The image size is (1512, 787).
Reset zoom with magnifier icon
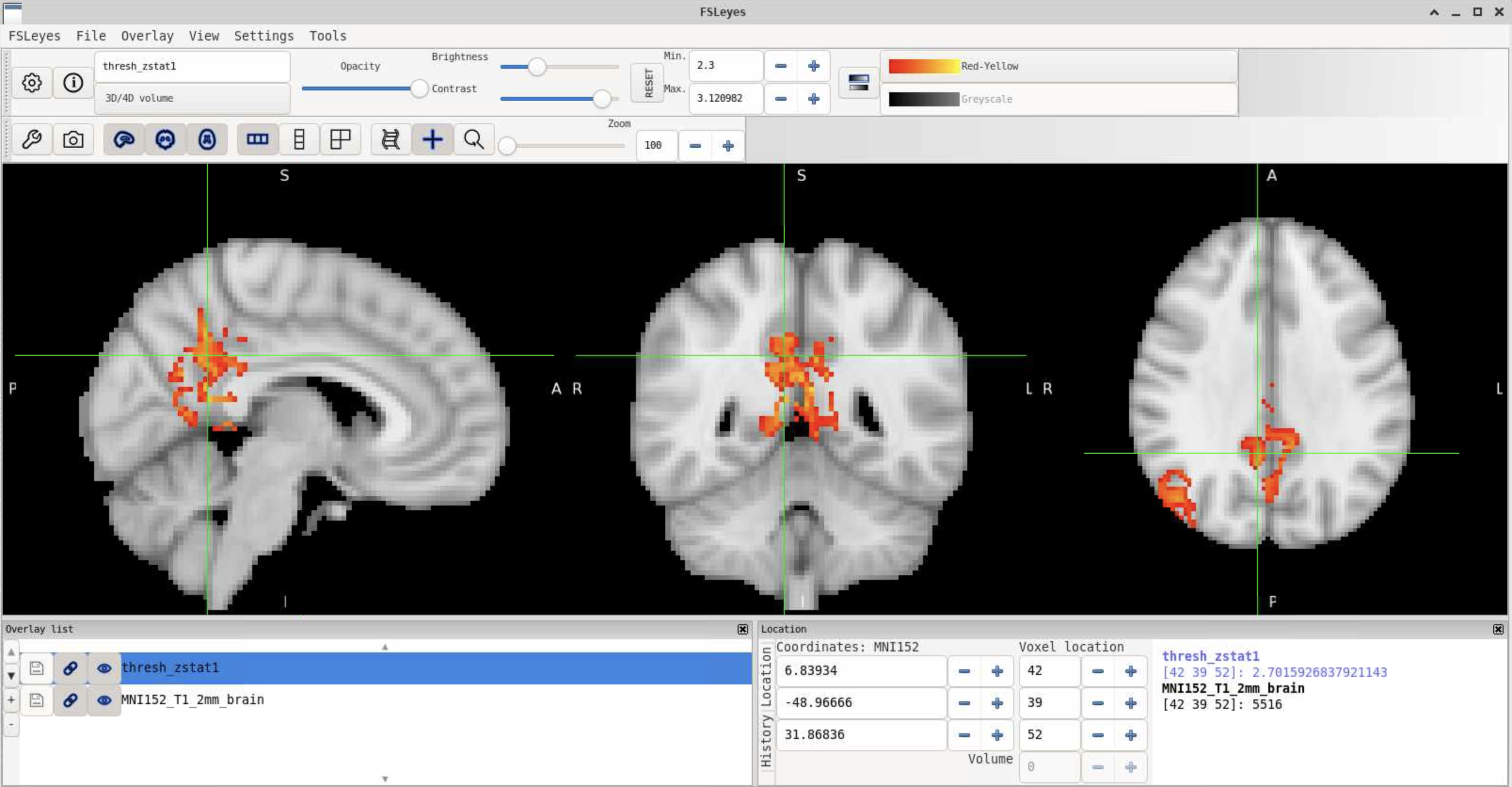tap(474, 140)
